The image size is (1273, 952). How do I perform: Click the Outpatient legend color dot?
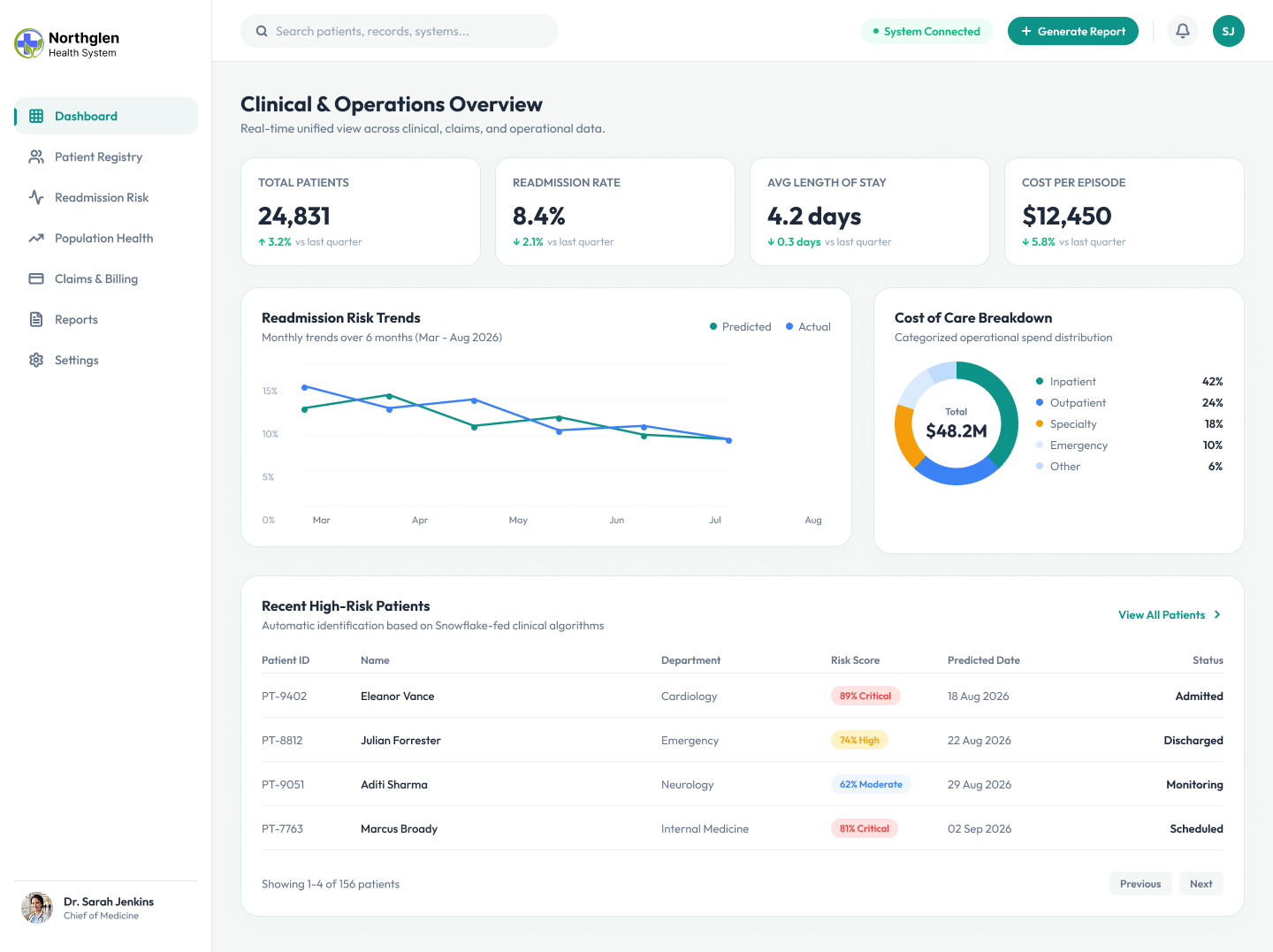pyautogui.click(x=1040, y=402)
